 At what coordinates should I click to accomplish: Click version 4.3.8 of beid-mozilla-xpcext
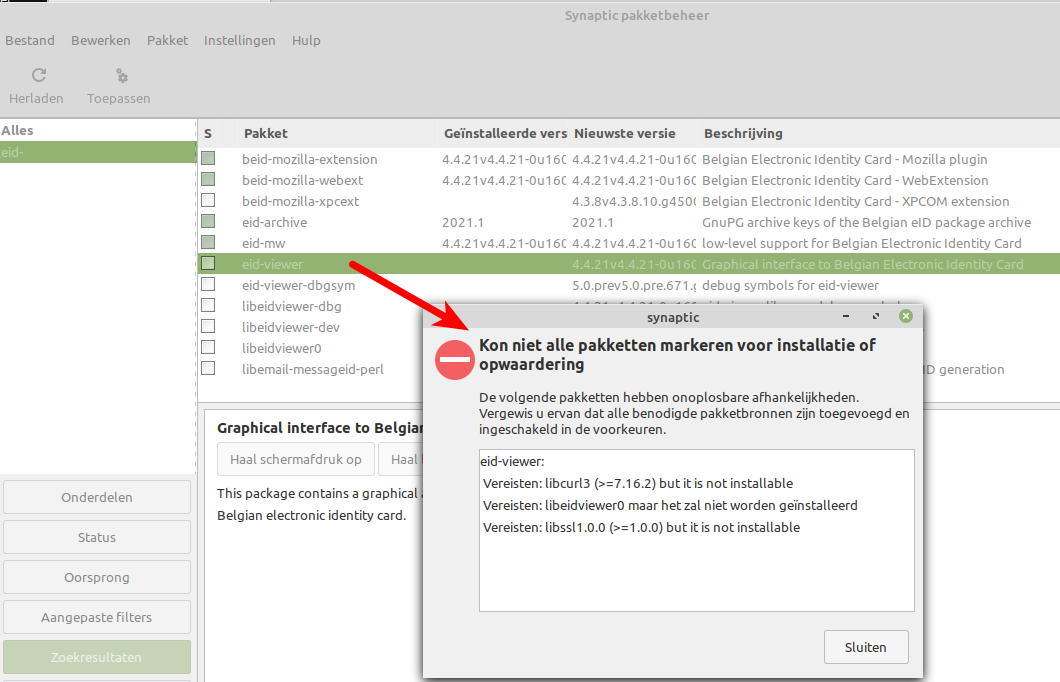click(633, 201)
